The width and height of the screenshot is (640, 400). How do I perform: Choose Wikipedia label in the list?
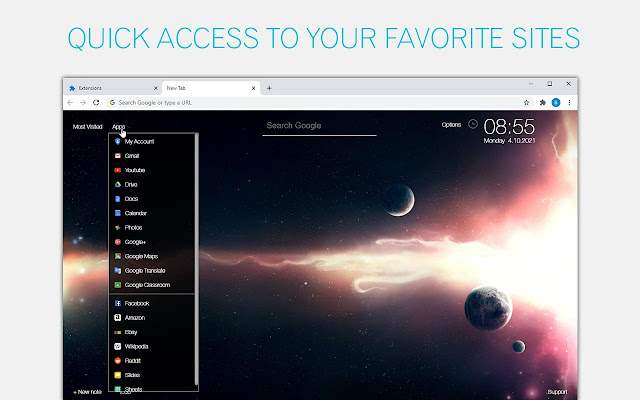[x=136, y=347]
